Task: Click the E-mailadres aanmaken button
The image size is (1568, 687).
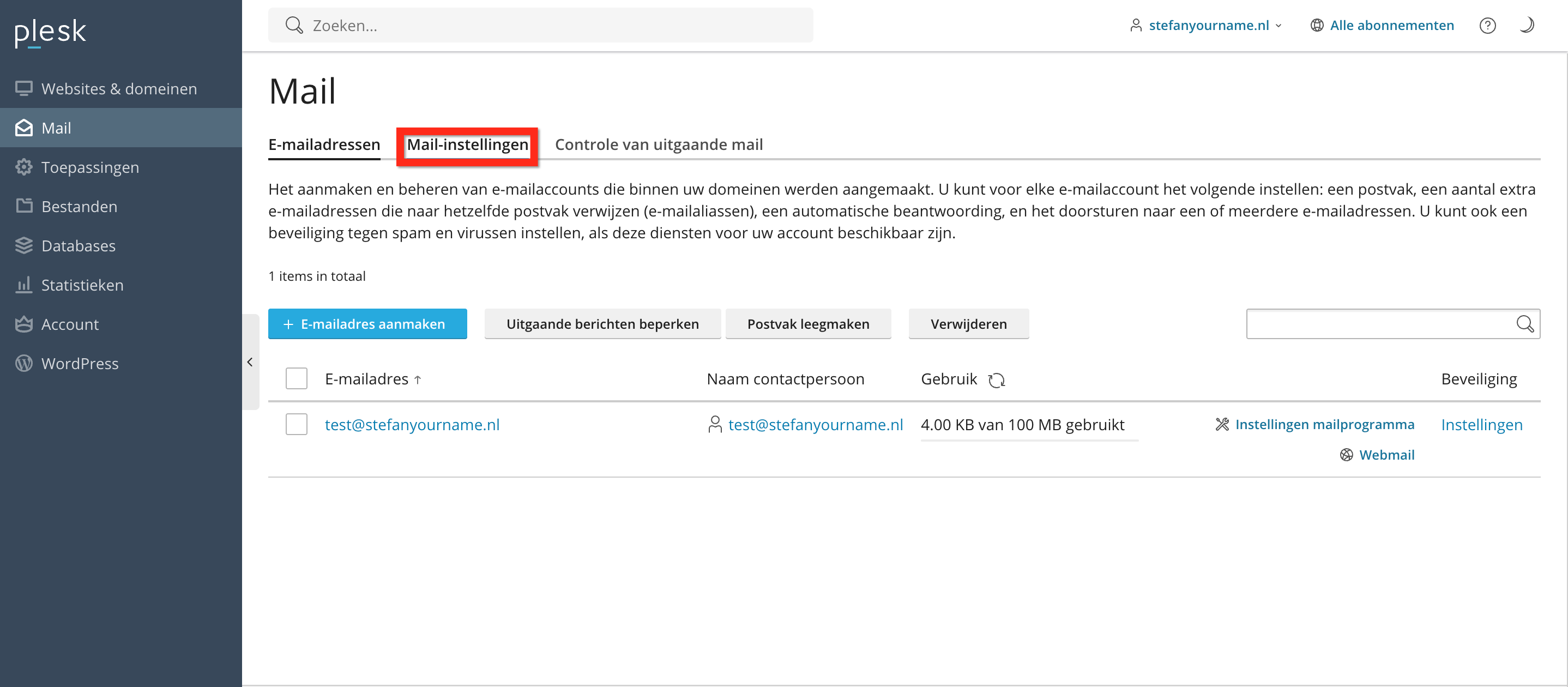Action: (367, 324)
